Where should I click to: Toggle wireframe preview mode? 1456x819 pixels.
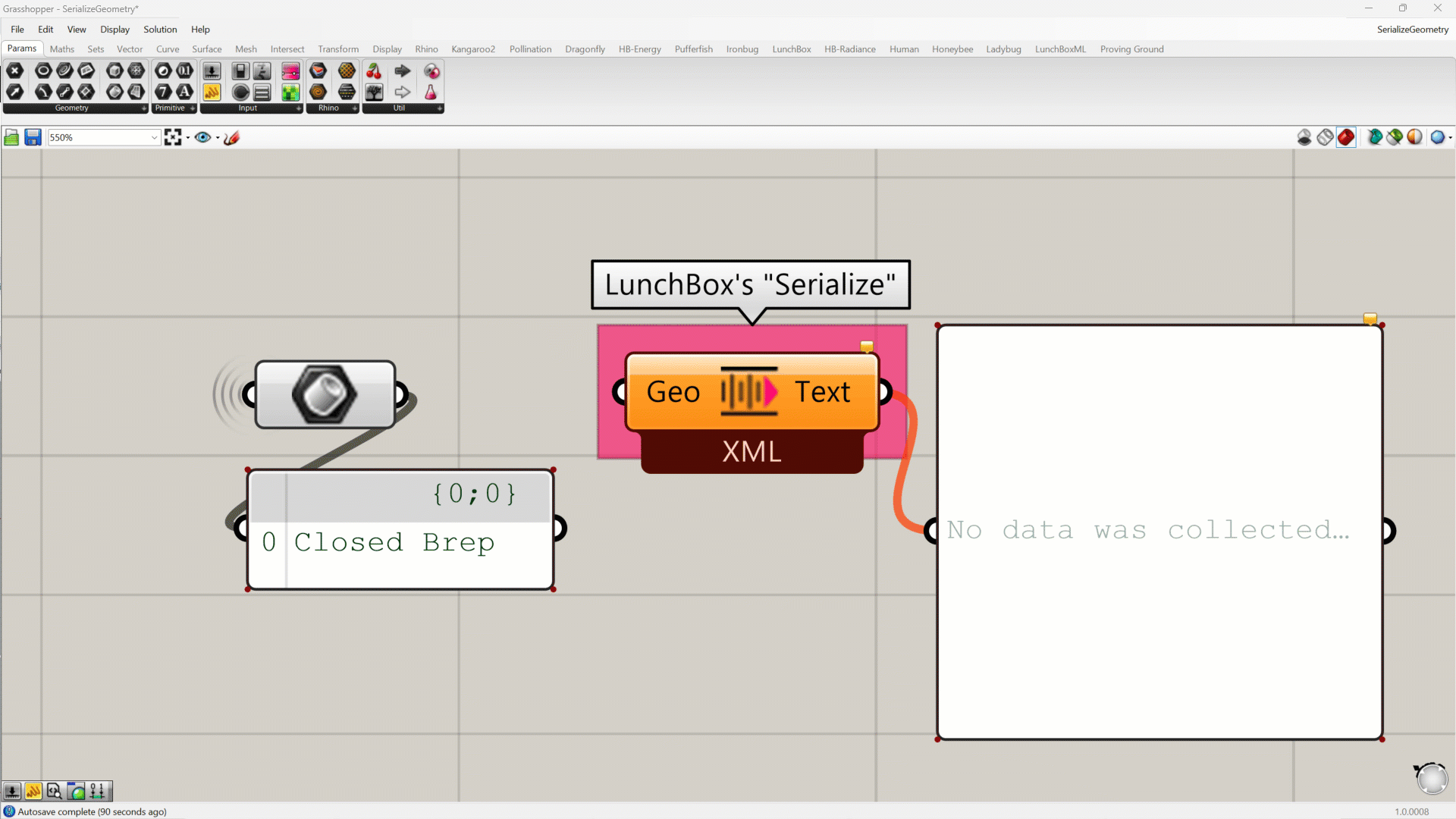[x=1325, y=137]
